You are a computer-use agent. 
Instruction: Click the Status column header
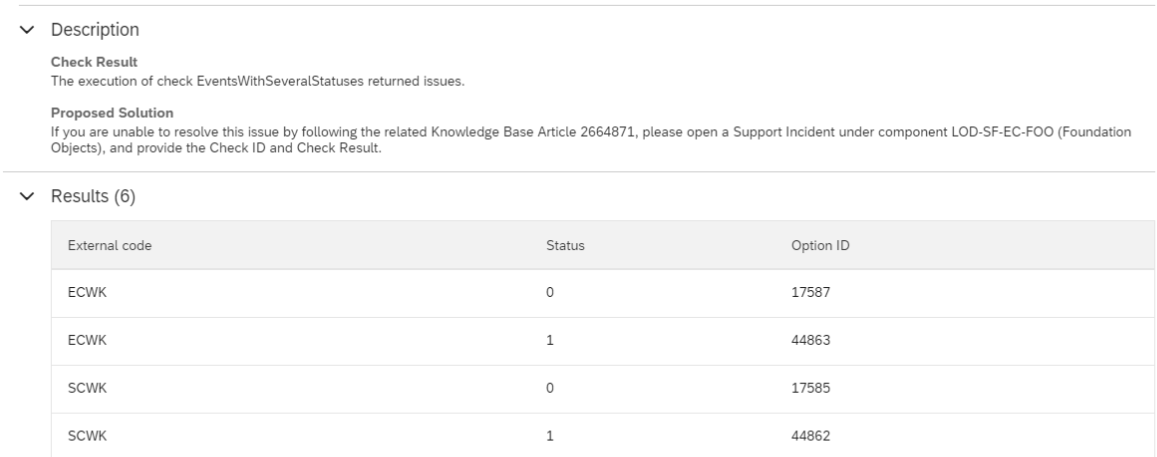tap(565, 245)
